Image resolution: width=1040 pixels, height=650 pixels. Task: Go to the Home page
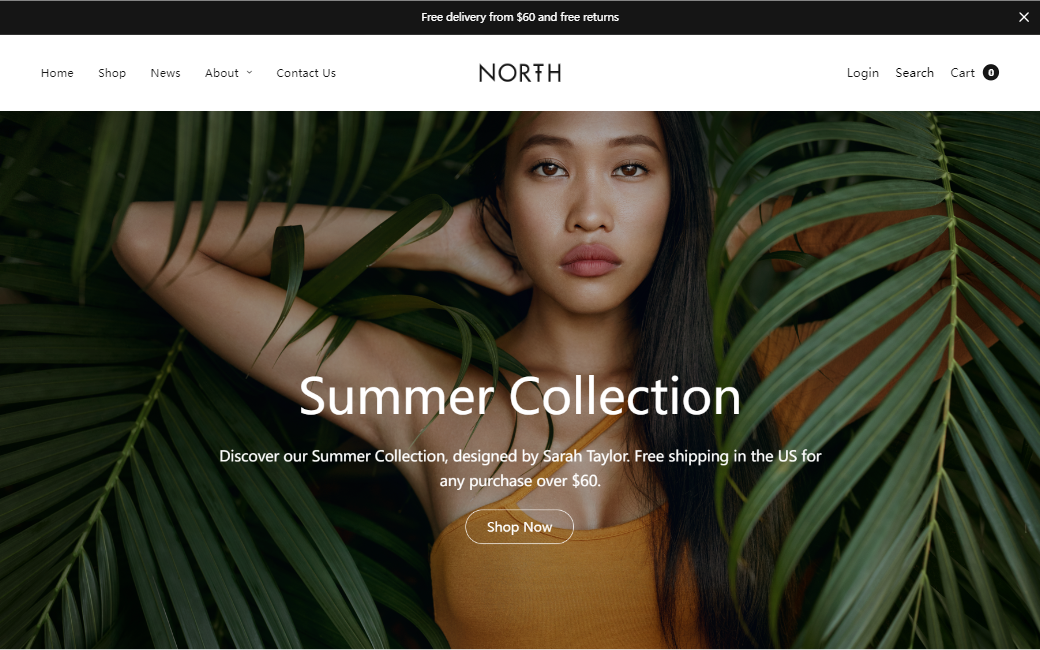tap(57, 73)
